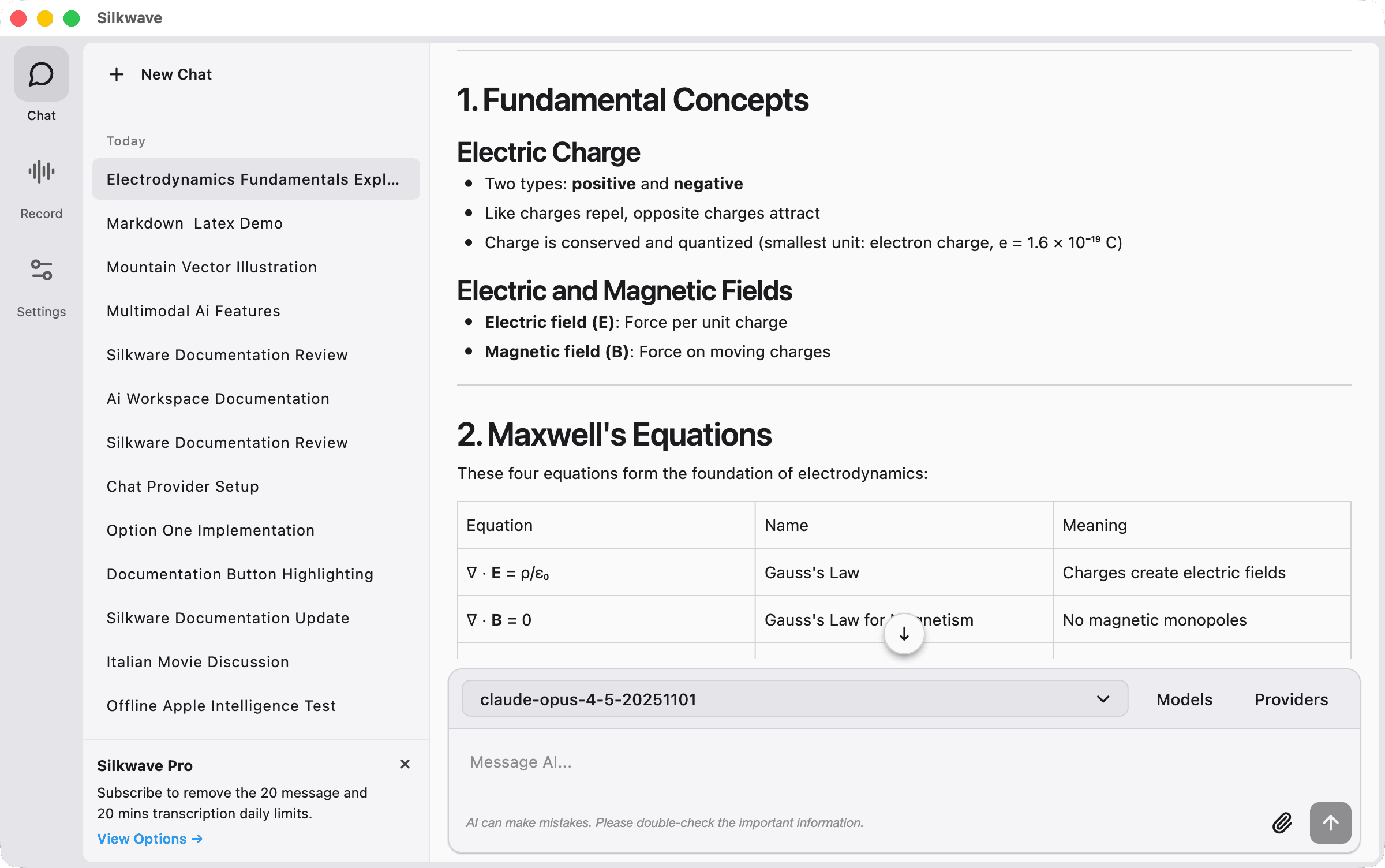Open the Models tab
The width and height of the screenshot is (1385, 868).
point(1184,699)
